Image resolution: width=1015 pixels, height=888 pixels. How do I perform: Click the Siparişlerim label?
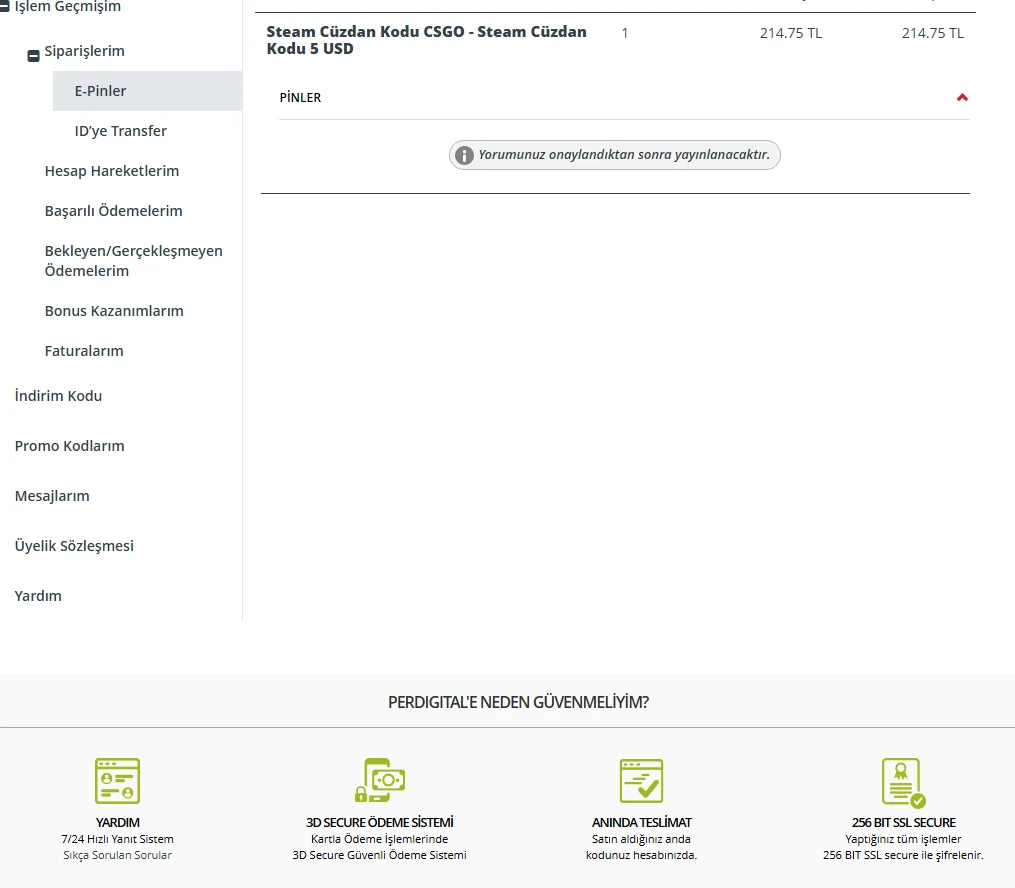click(x=84, y=51)
